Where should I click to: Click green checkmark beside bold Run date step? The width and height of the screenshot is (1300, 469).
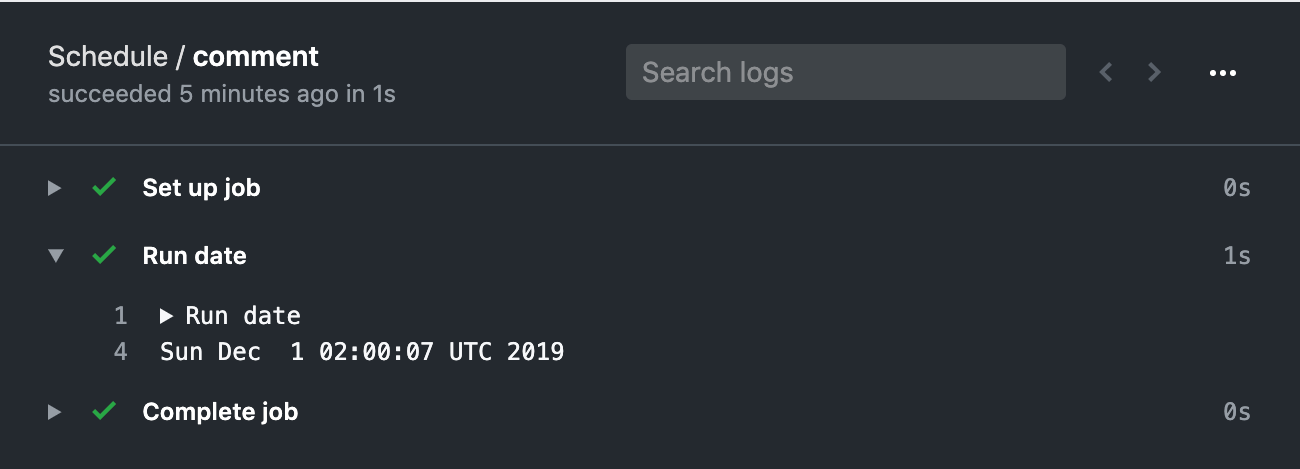(x=103, y=256)
